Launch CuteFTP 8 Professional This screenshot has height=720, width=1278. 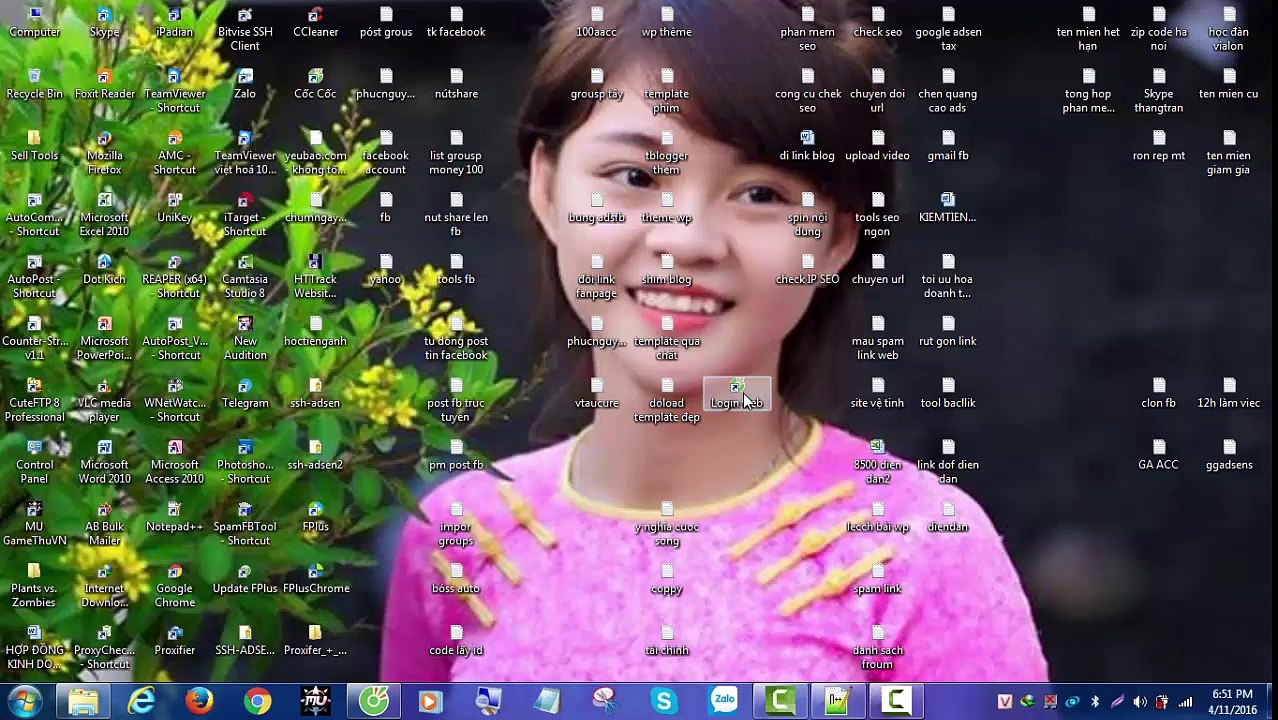pos(35,402)
